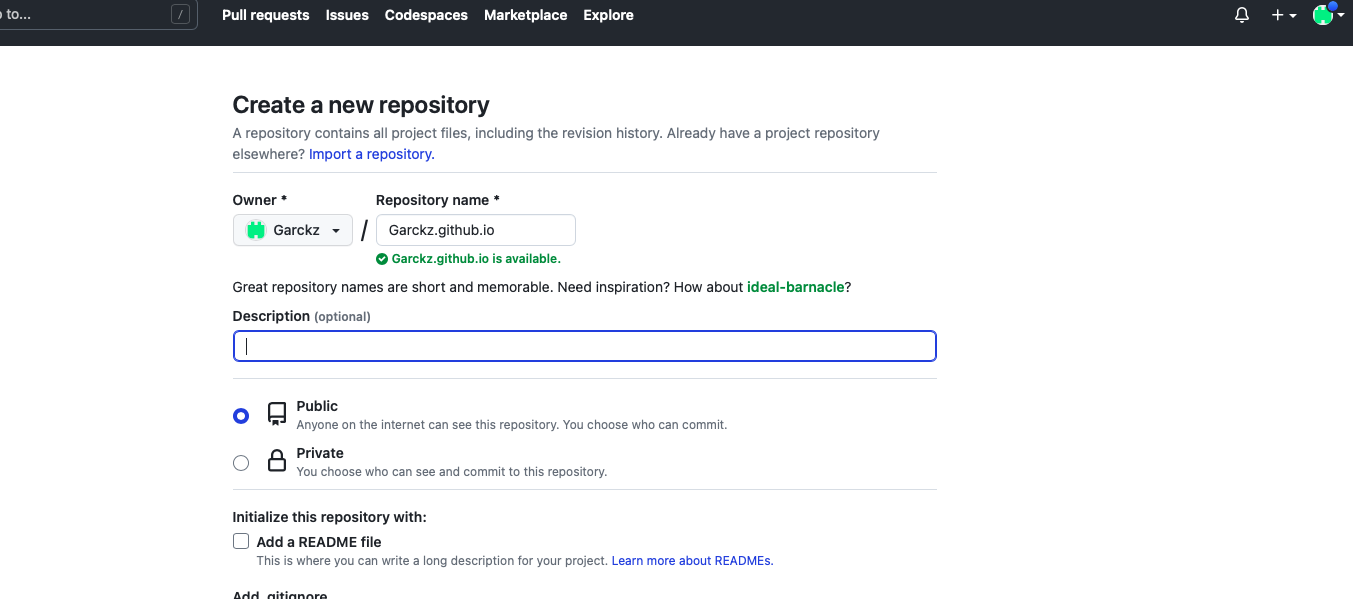
Task: Enable Add a README file checkbox
Action: [241, 541]
